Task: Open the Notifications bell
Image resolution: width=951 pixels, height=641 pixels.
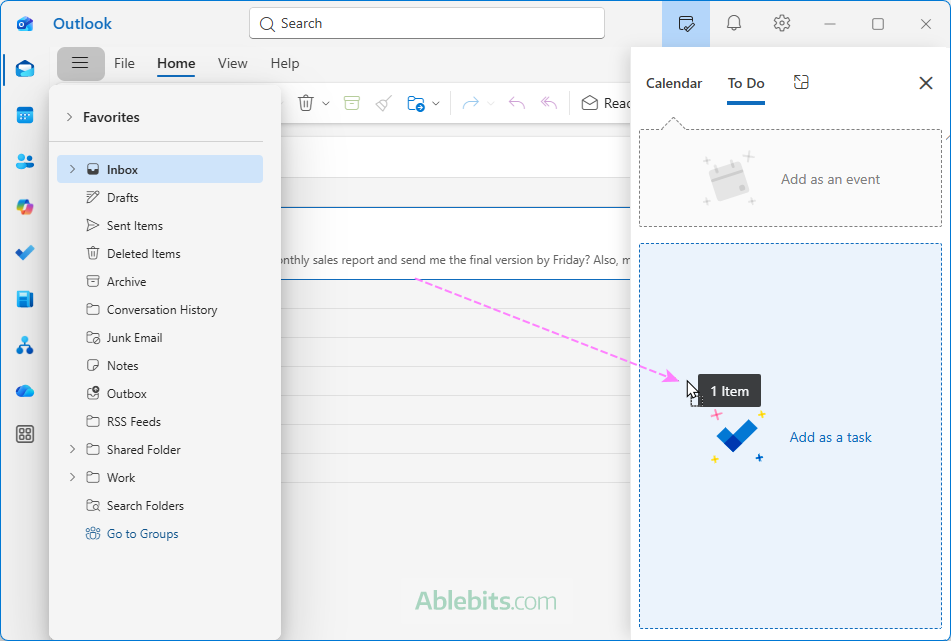Action: coord(733,23)
